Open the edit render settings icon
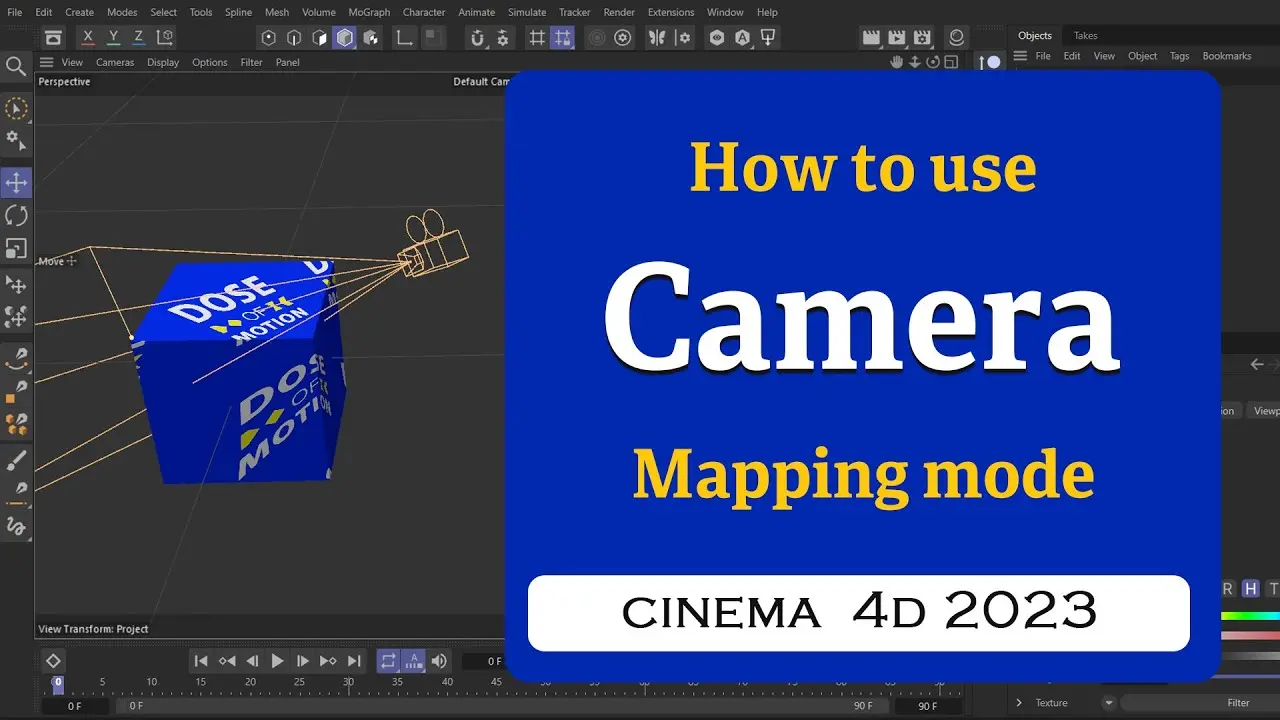 coord(922,38)
